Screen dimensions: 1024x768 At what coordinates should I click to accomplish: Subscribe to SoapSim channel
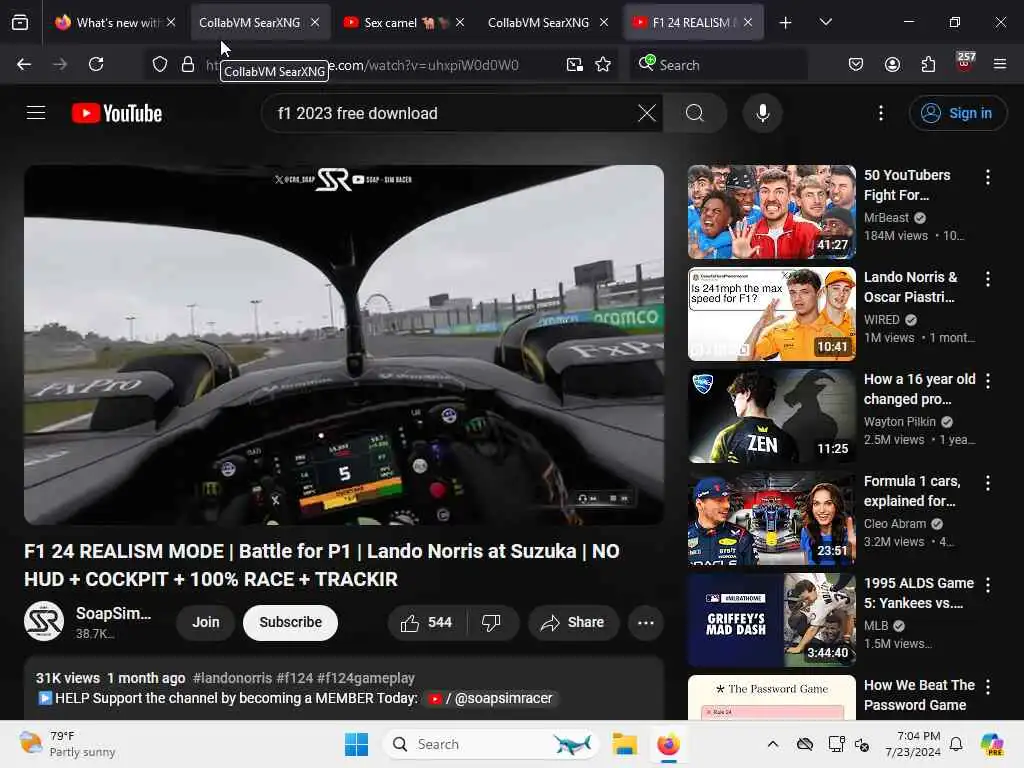click(x=291, y=622)
